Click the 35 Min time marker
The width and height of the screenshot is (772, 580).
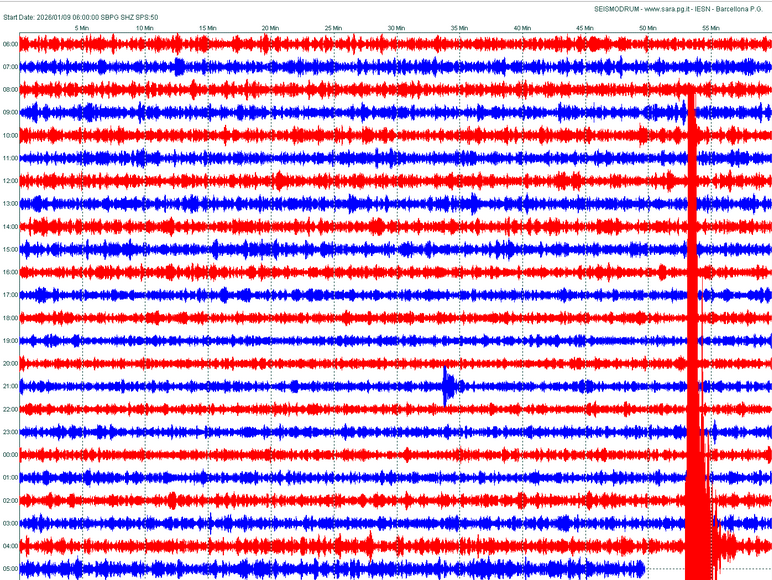point(460,28)
